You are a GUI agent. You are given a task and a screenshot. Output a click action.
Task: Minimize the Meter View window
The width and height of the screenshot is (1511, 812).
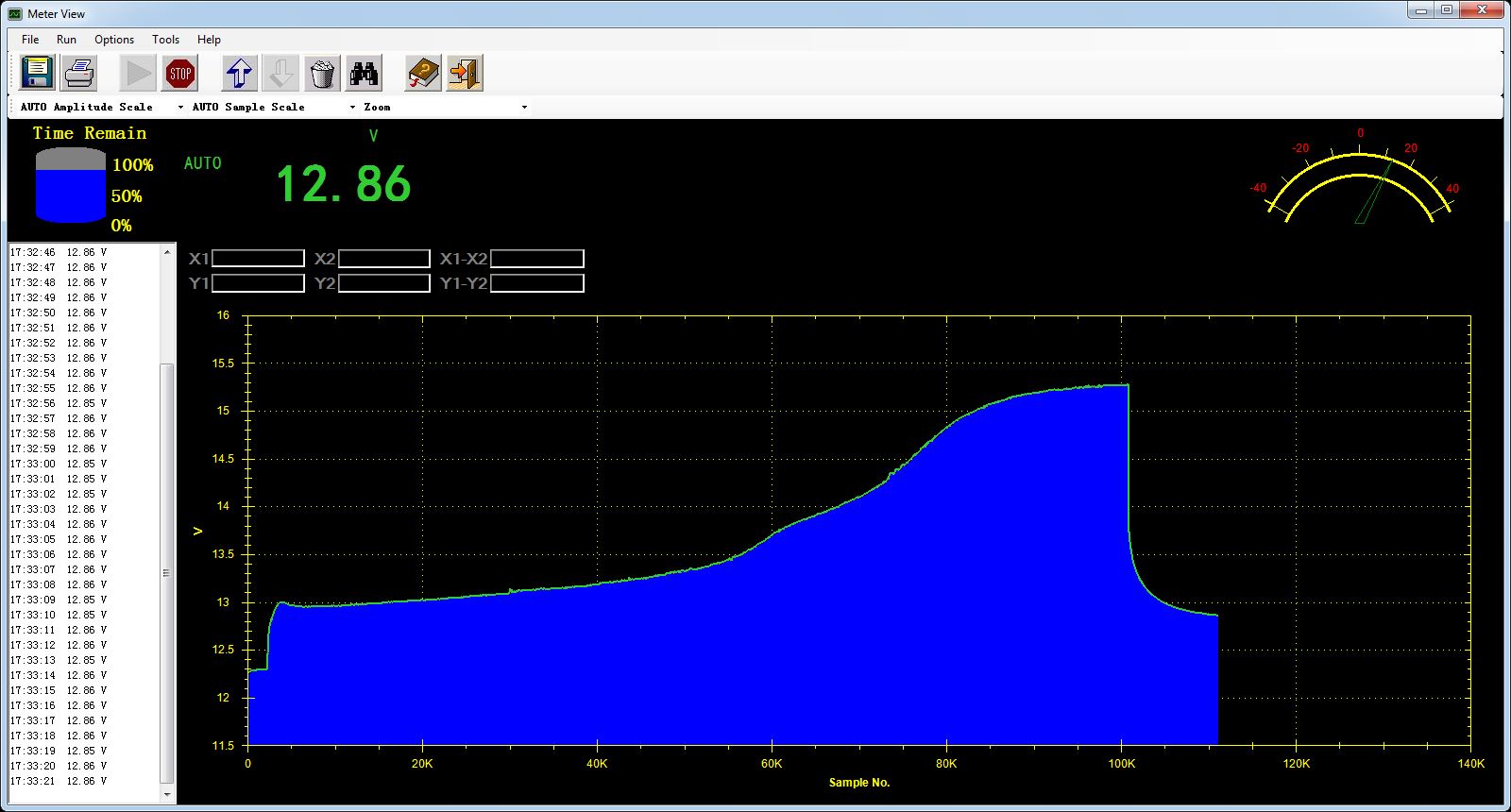pyautogui.click(x=1421, y=10)
